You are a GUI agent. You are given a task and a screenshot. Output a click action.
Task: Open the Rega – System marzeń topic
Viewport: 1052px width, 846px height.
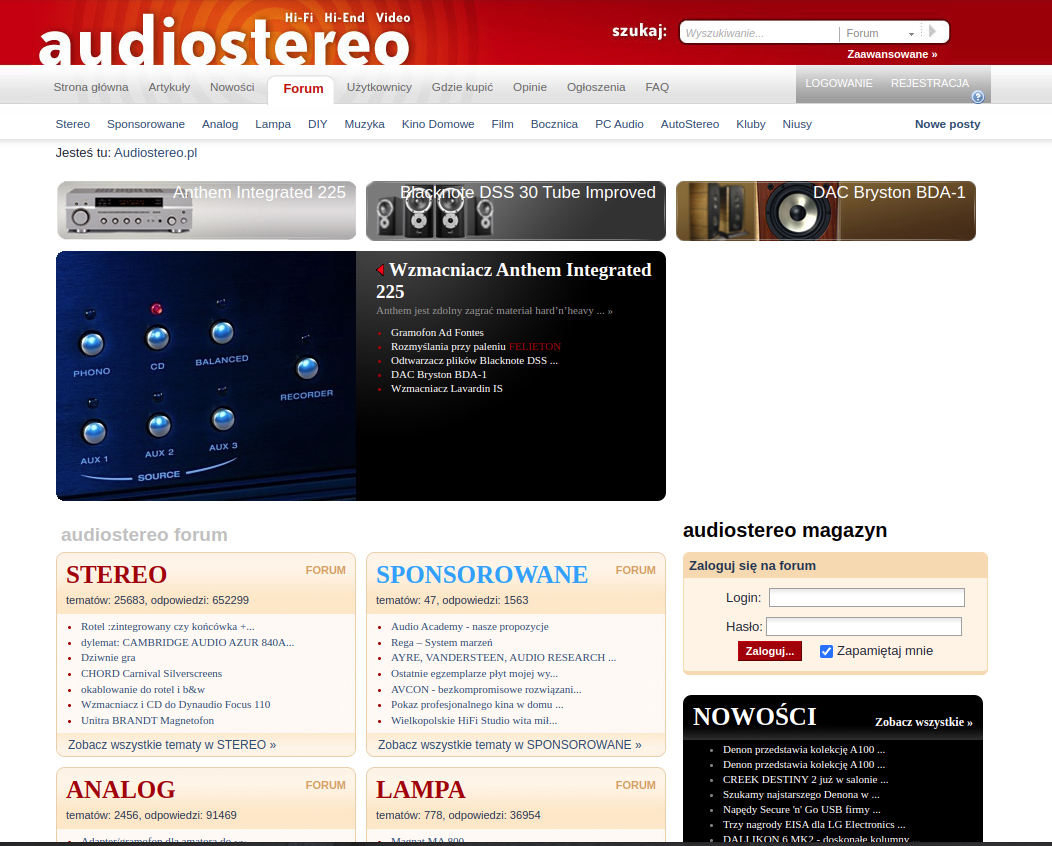coord(441,643)
